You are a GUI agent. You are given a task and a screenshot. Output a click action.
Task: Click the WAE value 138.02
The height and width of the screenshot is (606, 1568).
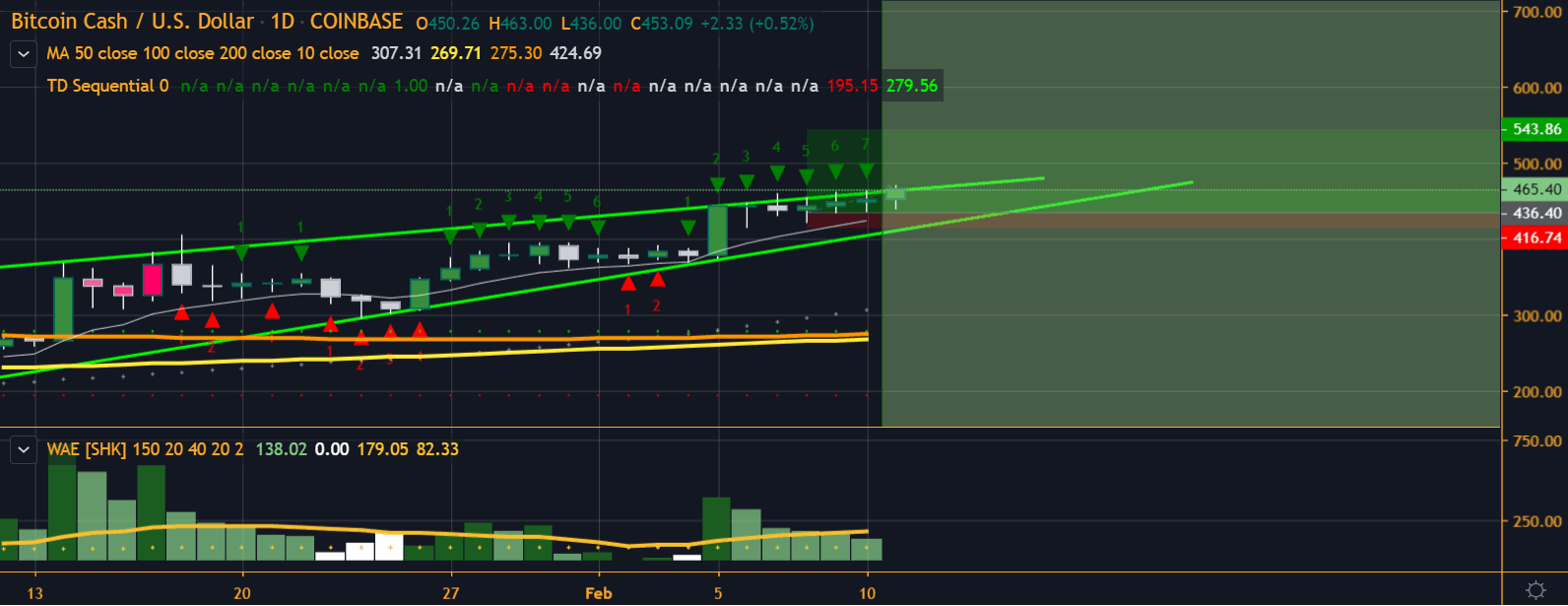[281, 449]
